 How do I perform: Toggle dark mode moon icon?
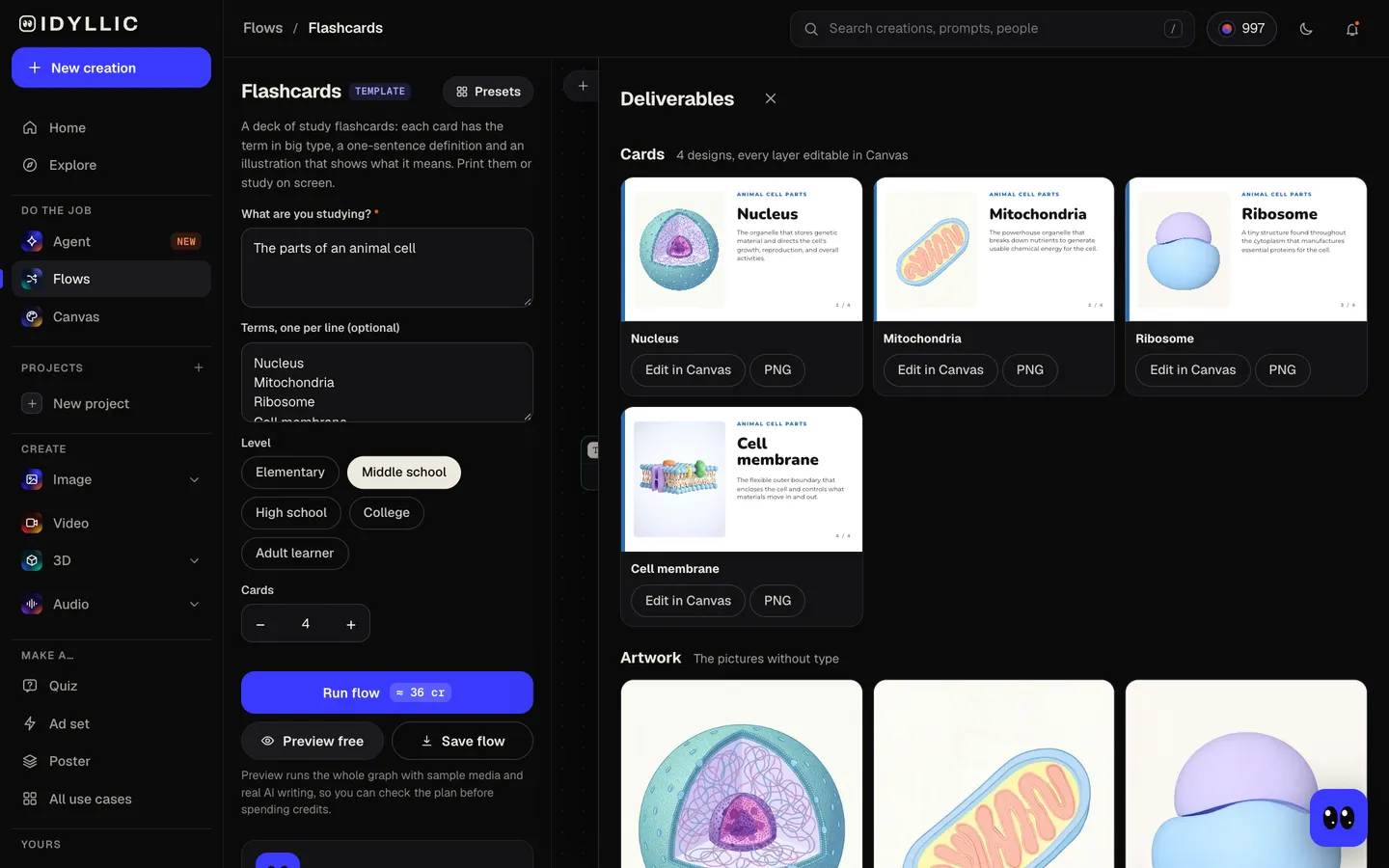click(1306, 29)
